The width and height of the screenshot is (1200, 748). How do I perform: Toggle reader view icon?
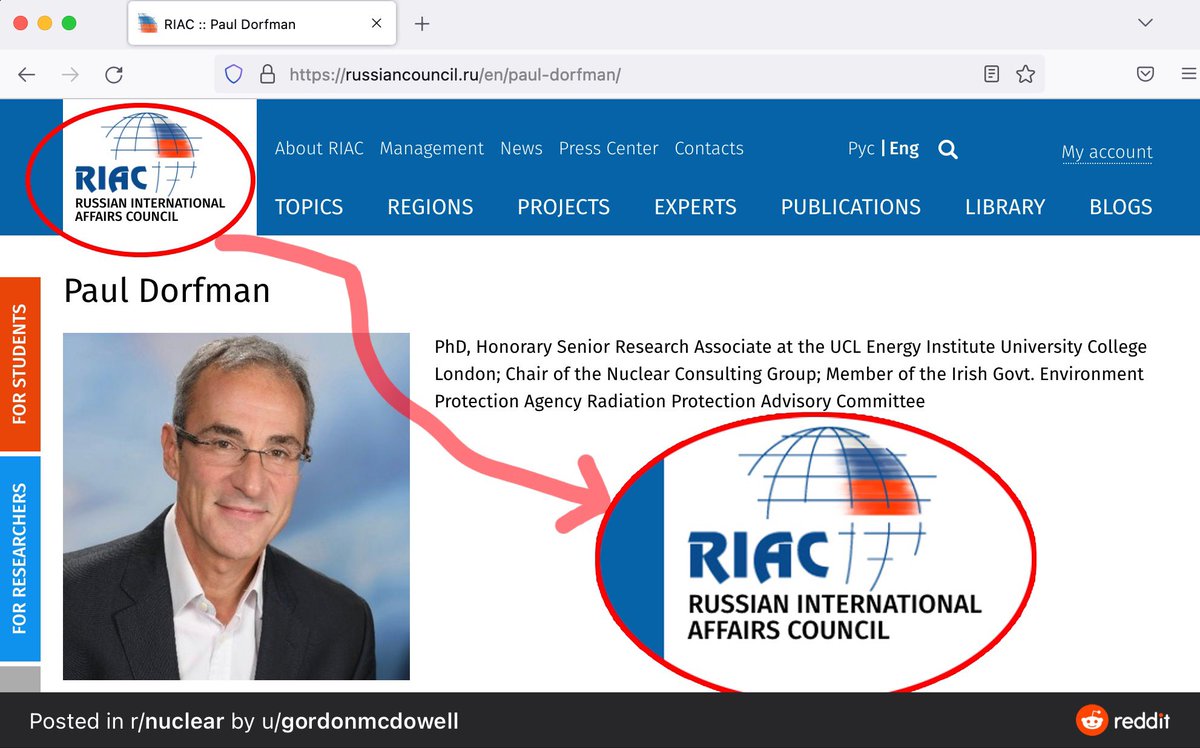point(991,74)
